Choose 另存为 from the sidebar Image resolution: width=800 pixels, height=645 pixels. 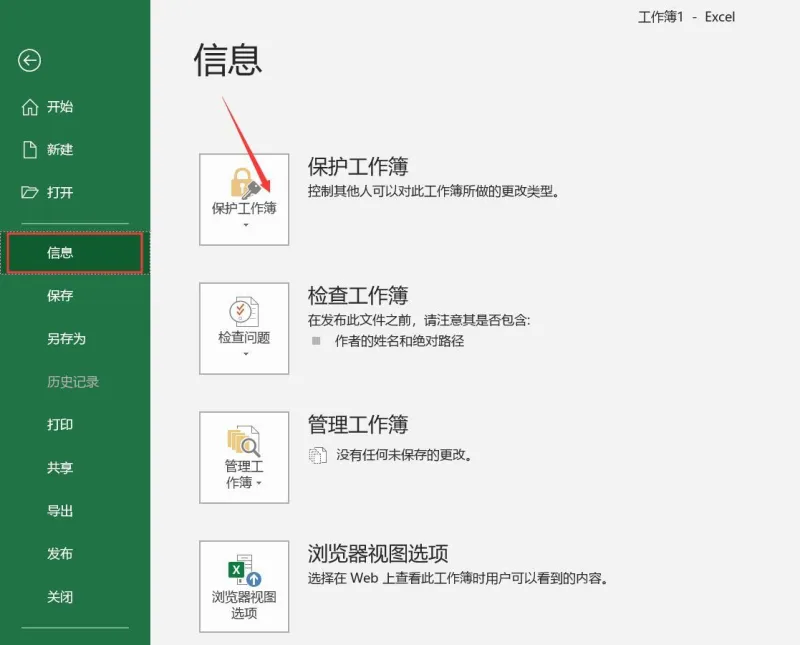coord(66,339)
